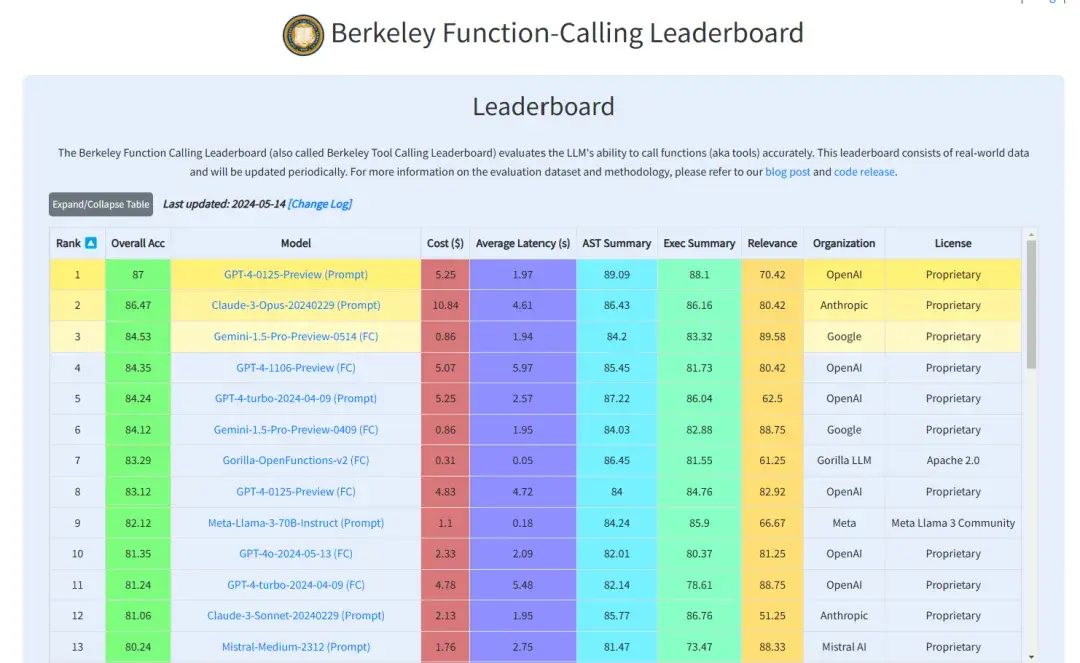
Task: Click the Rank sort arrow icon
Action: coord(91,243)
